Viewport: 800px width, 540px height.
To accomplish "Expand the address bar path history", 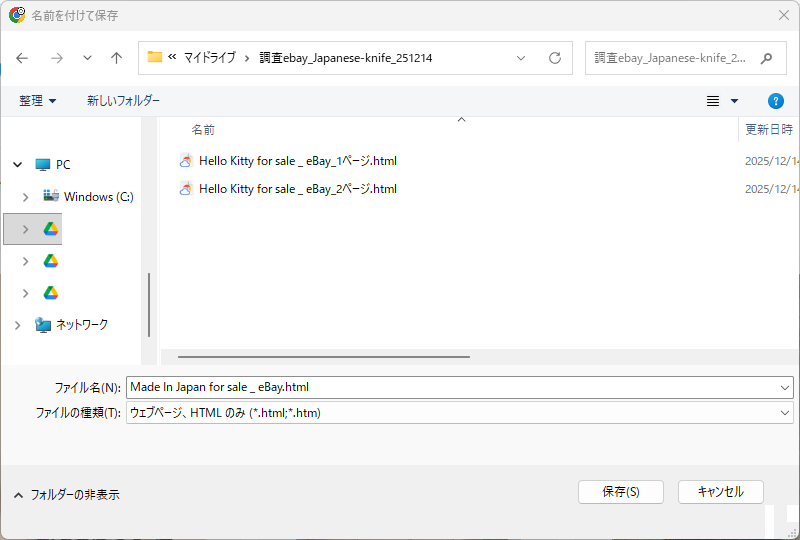I will point(521,58).
